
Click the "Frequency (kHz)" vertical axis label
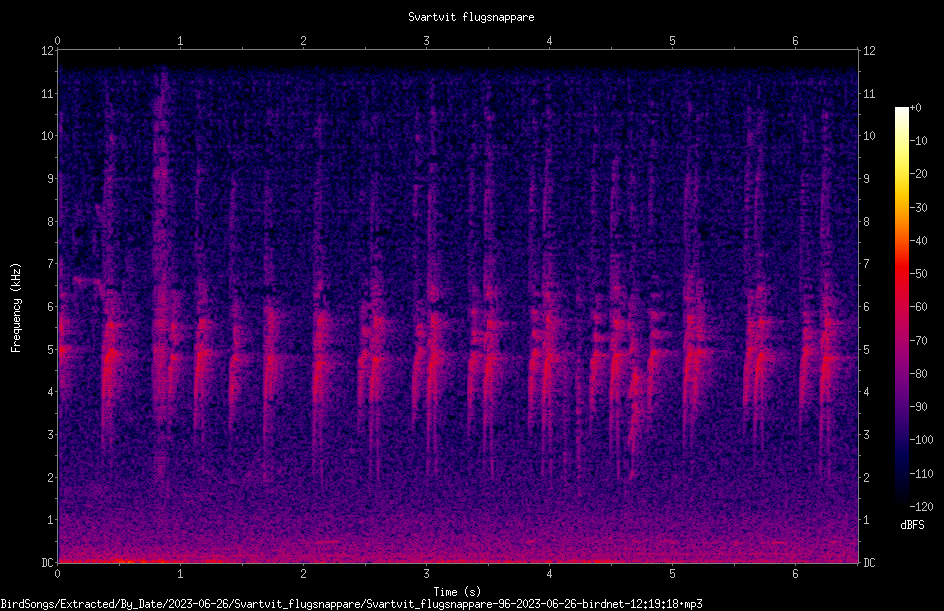pos(16,308)
